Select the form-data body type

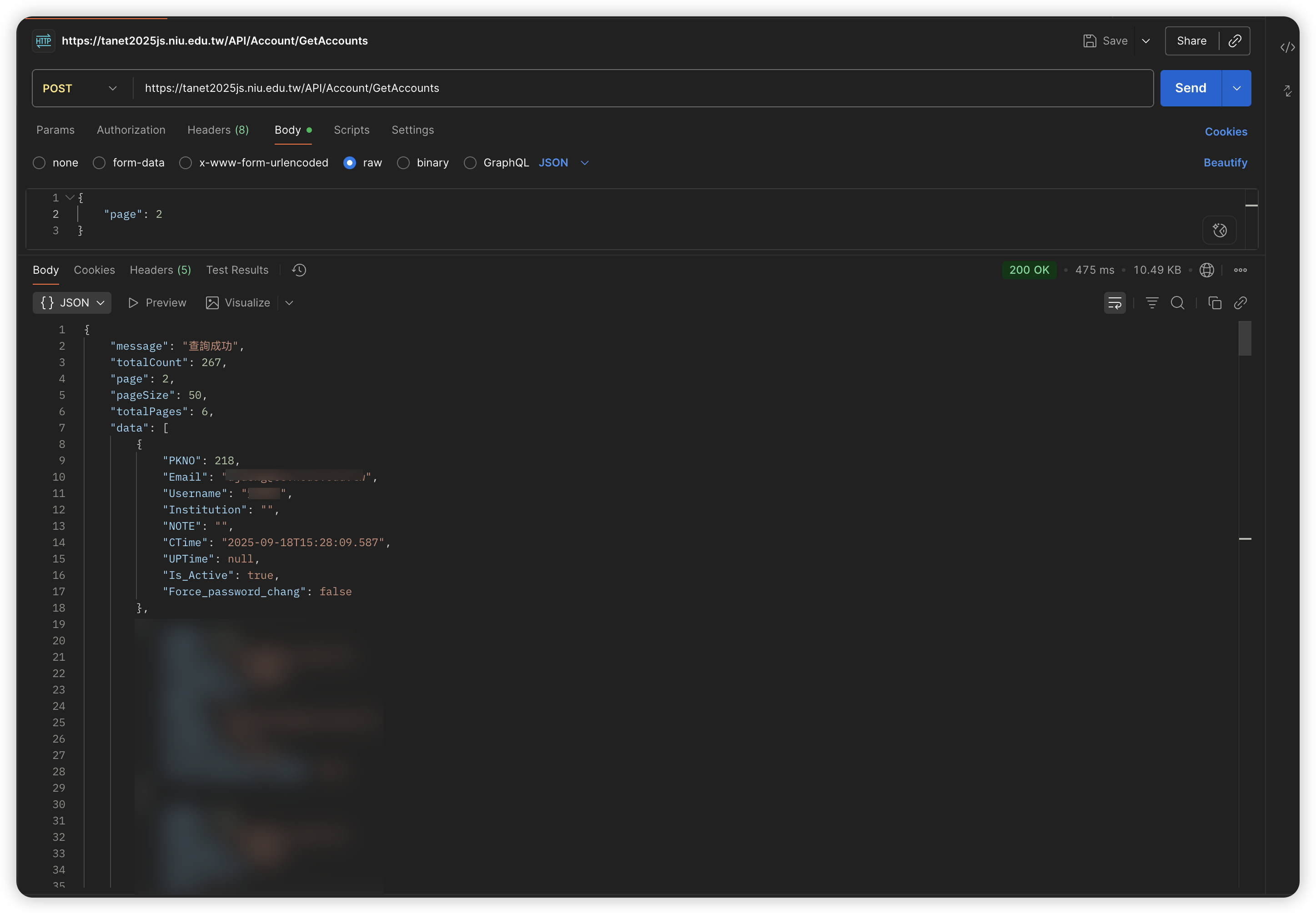(99, 163)
